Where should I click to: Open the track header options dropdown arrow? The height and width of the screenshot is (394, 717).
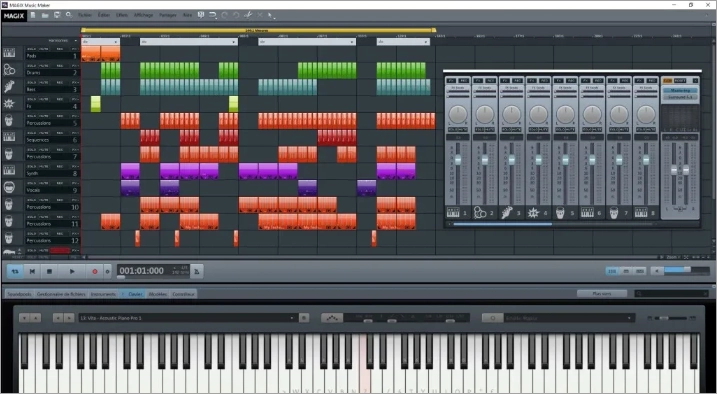pyautogui.click(x=76, y=41)
